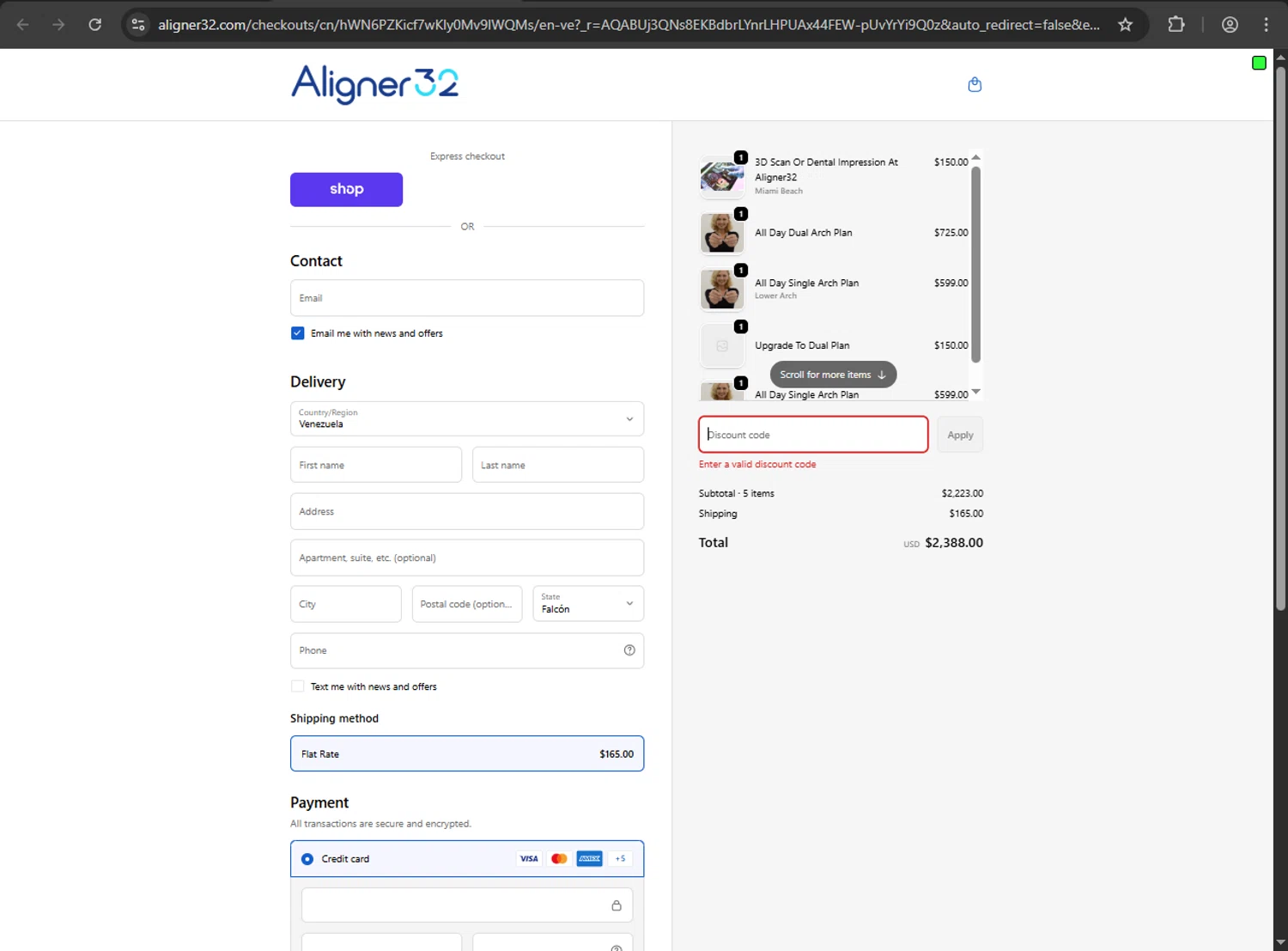This screenshot has height=951, width=1288.
Task: Click the Visa card icon
Action: pyautogui.click(x=529, y=858)
